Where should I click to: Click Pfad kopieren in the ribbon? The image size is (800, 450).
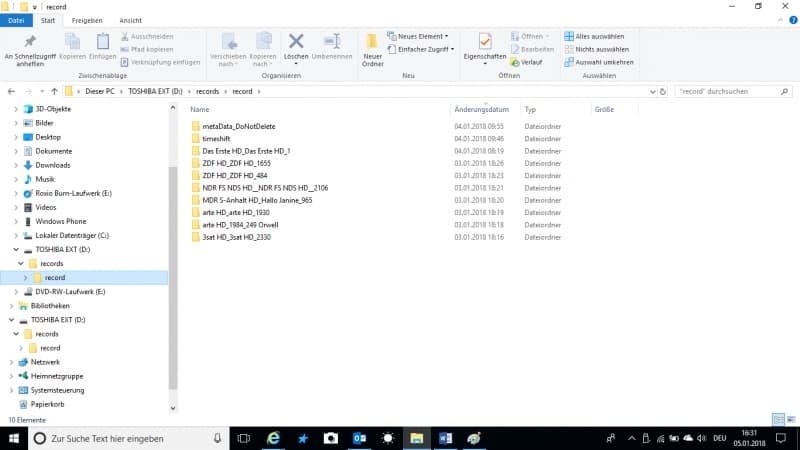coord(147,49)
